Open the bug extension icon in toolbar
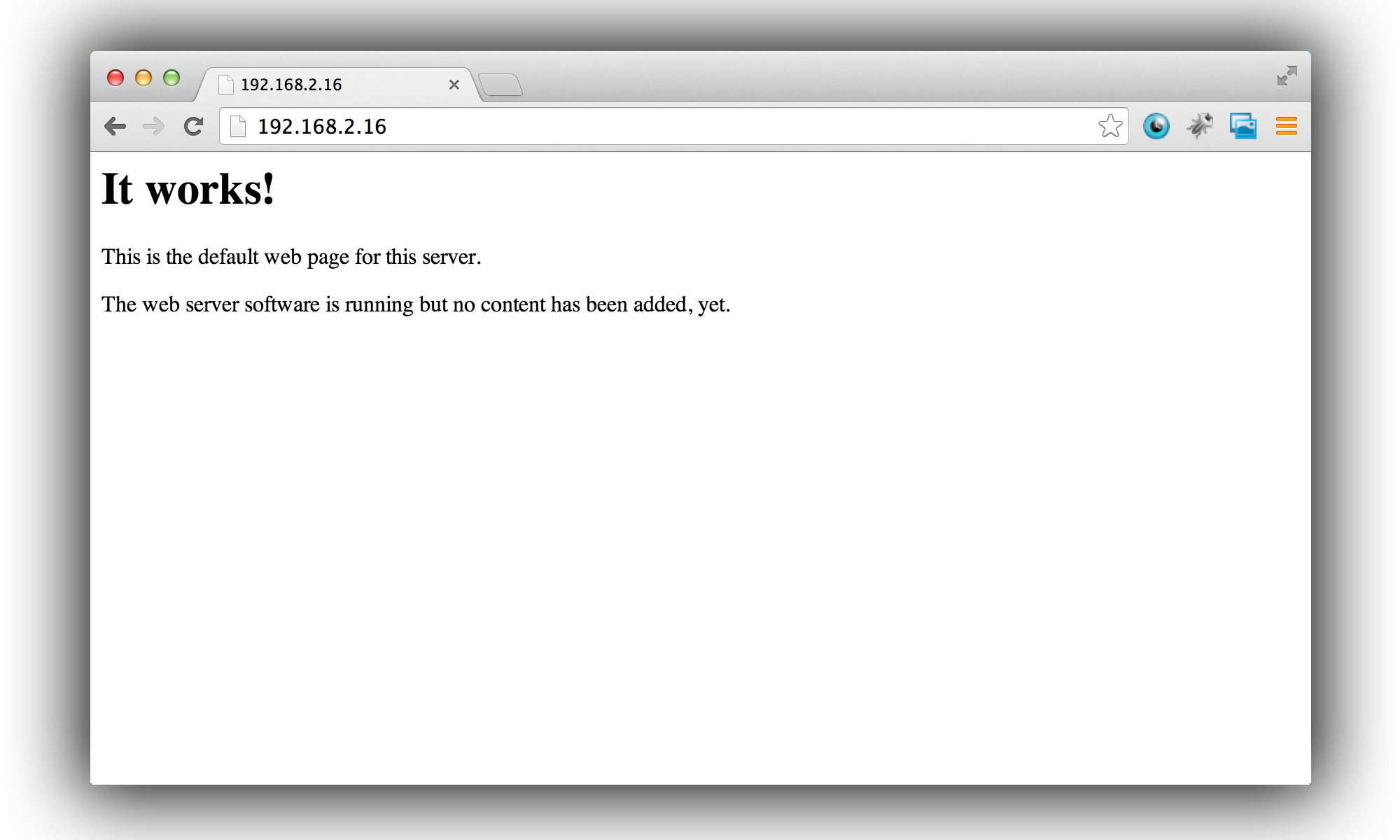Screen dimensions: 1400x840 1200,126
